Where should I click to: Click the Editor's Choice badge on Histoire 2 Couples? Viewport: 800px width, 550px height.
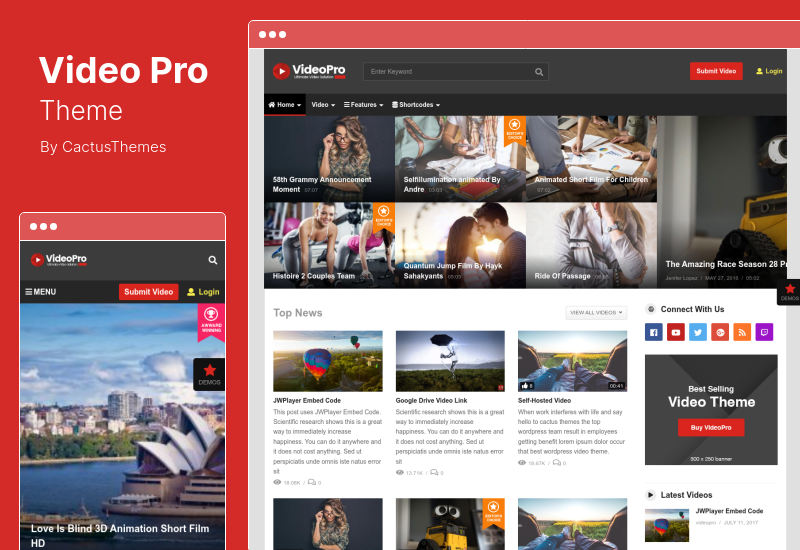click(x=384, y=217)
